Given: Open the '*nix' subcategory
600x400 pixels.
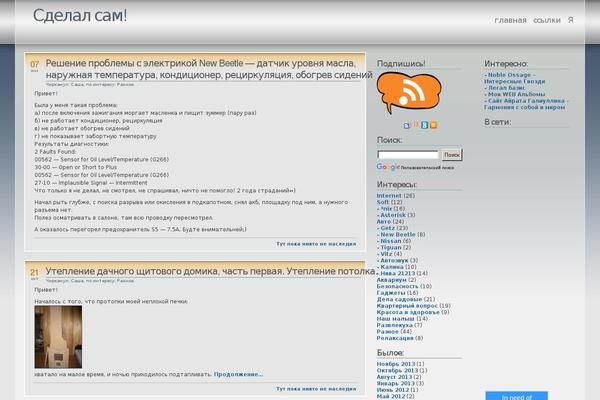Looking at the screenshot, I should coord(385,209).
